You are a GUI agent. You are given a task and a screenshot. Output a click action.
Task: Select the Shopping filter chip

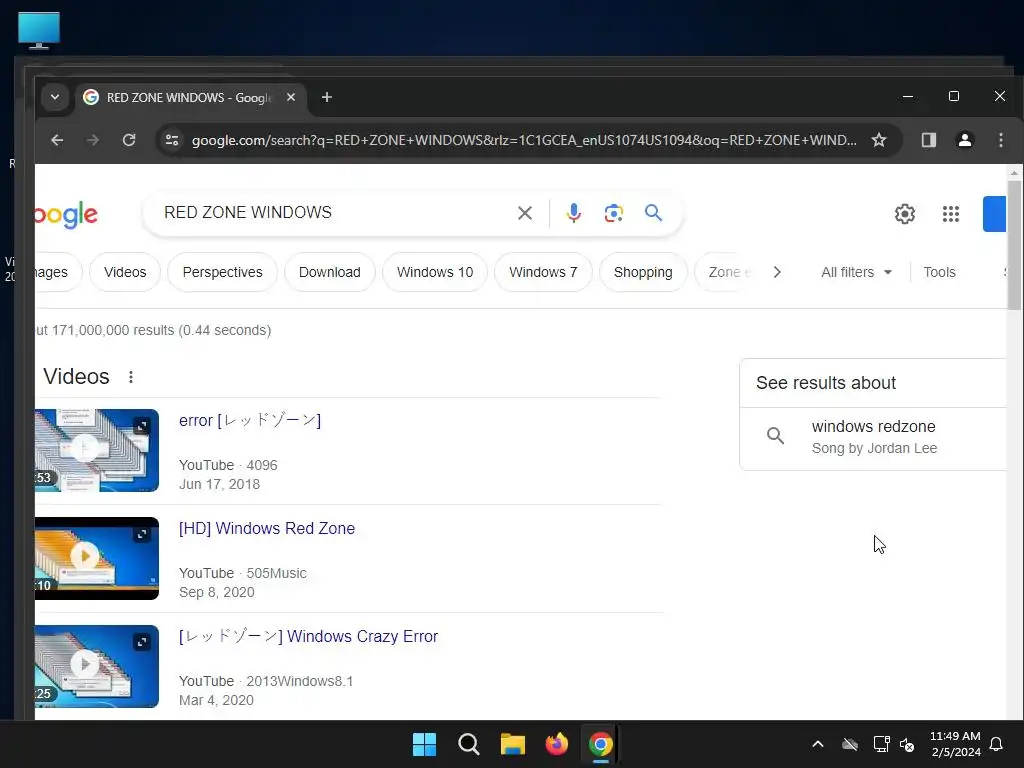(643, 272)
